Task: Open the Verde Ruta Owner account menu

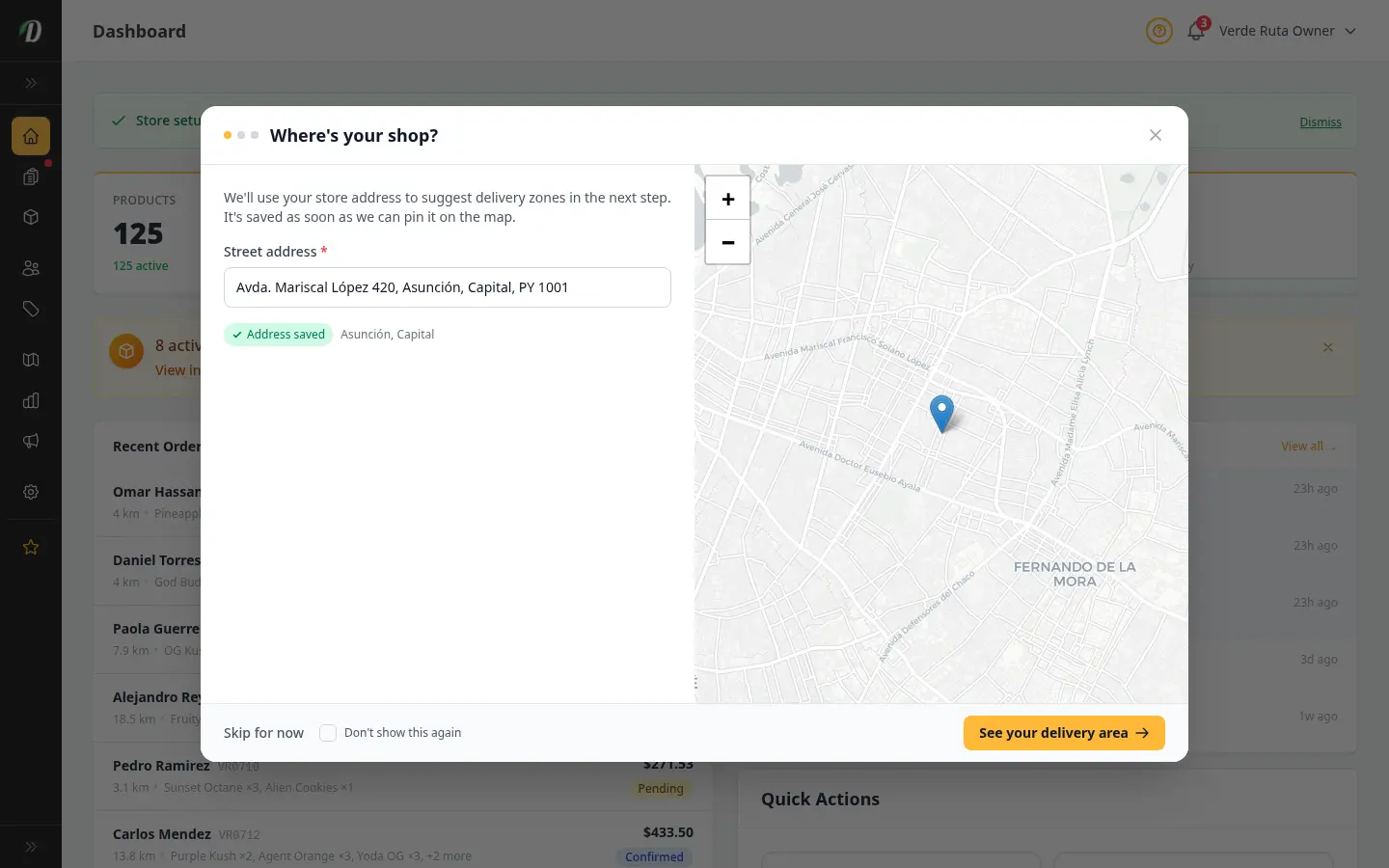Action: pos(1288,31)
